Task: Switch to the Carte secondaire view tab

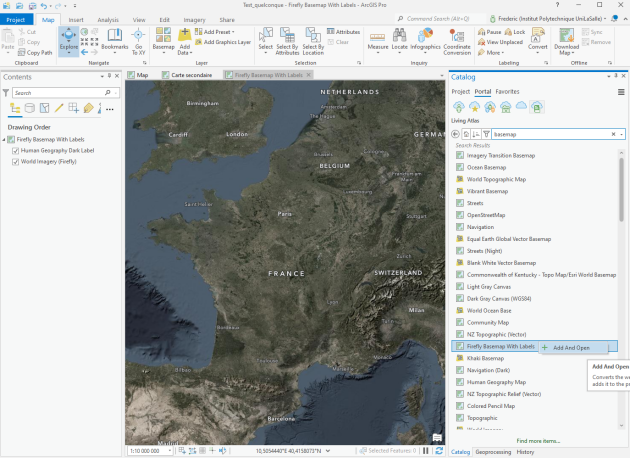Action: (187, 75)
